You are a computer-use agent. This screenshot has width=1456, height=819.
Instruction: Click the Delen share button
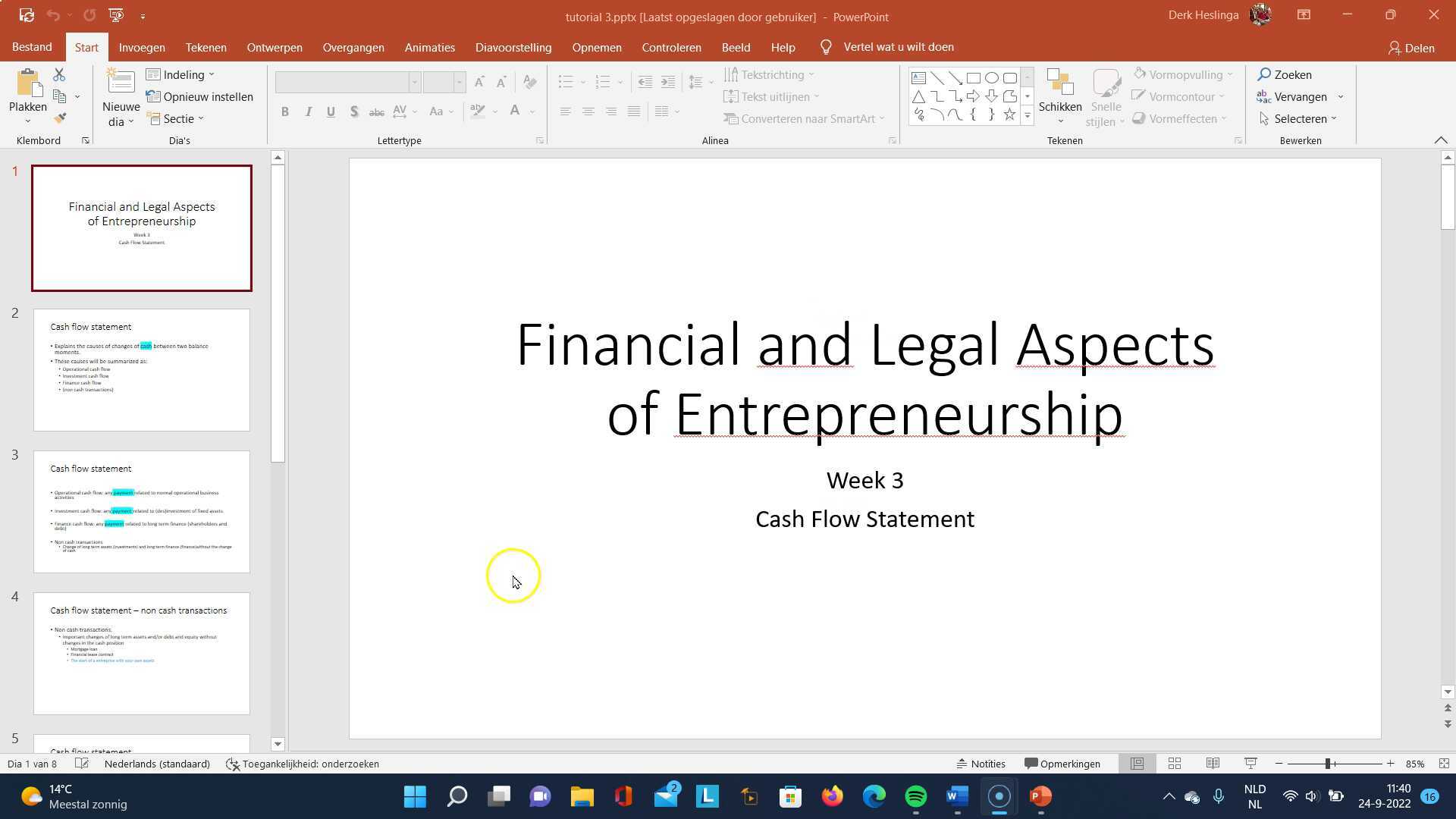(x=1411, y=48)
